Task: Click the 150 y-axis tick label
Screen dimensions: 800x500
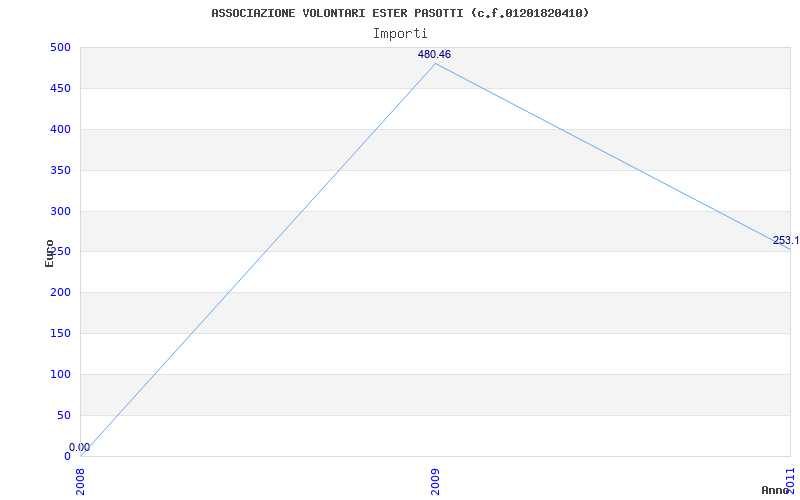Action: pyautogui.click(x=60, y=333)
